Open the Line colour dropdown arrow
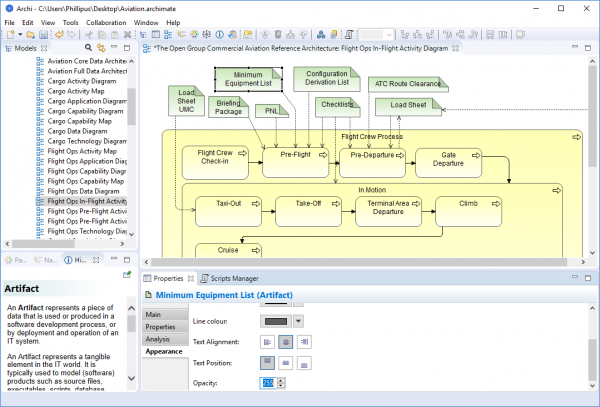The width and height of the screenshot is (600, 407). [298, 321]
